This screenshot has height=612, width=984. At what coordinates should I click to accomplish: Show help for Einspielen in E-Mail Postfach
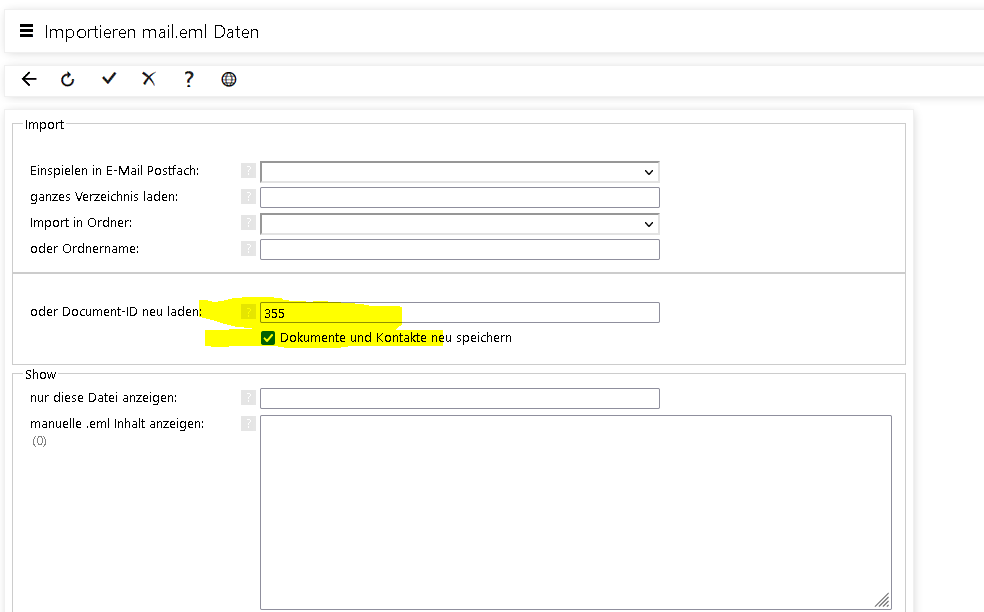coord(248,171)
